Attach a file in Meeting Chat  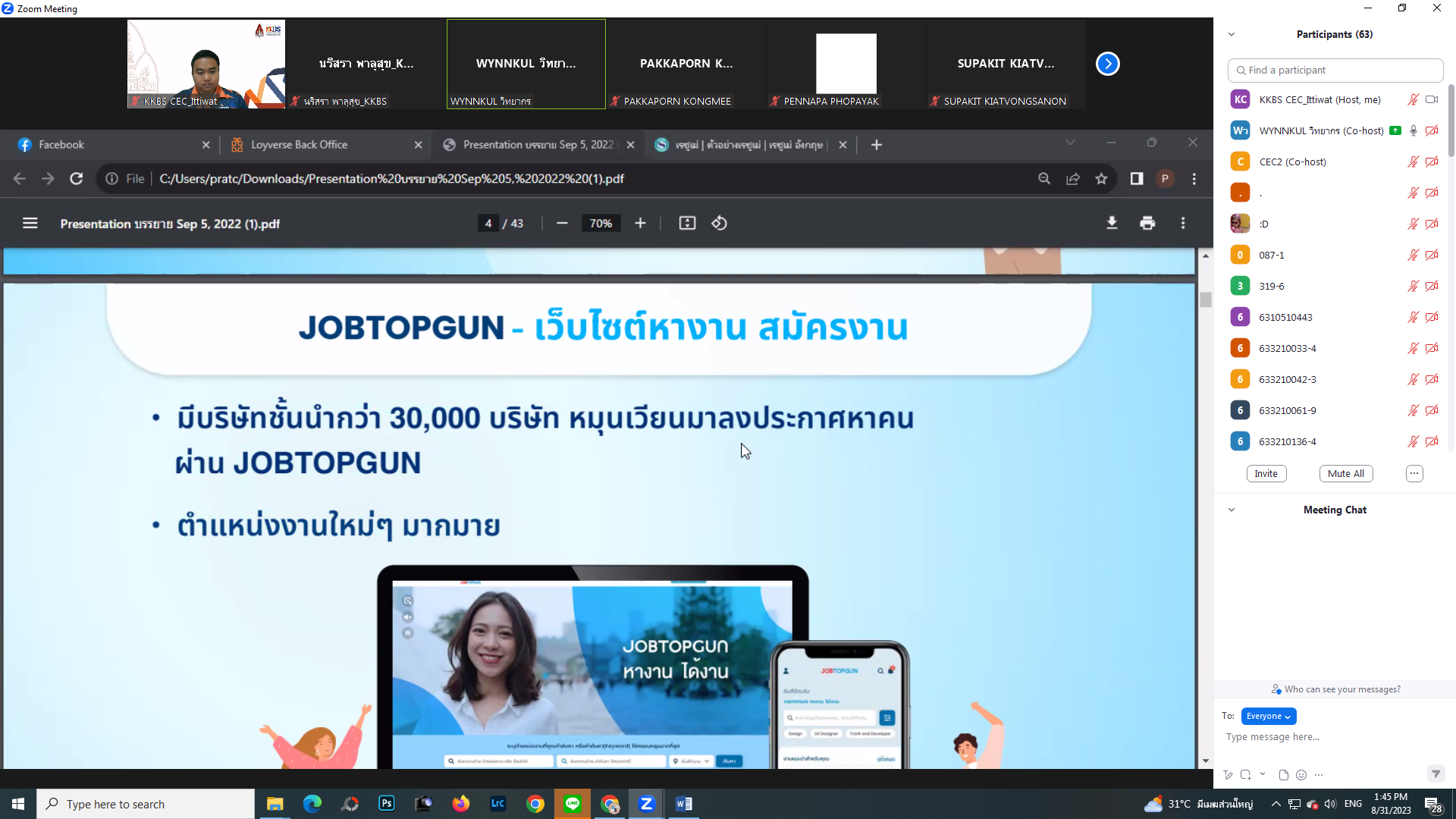click(1283, 774)
